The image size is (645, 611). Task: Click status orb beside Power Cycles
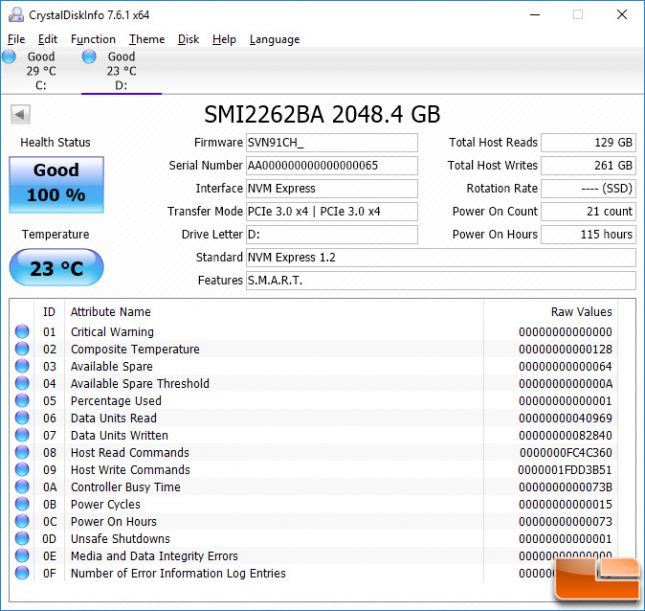(x=22, y=504)
